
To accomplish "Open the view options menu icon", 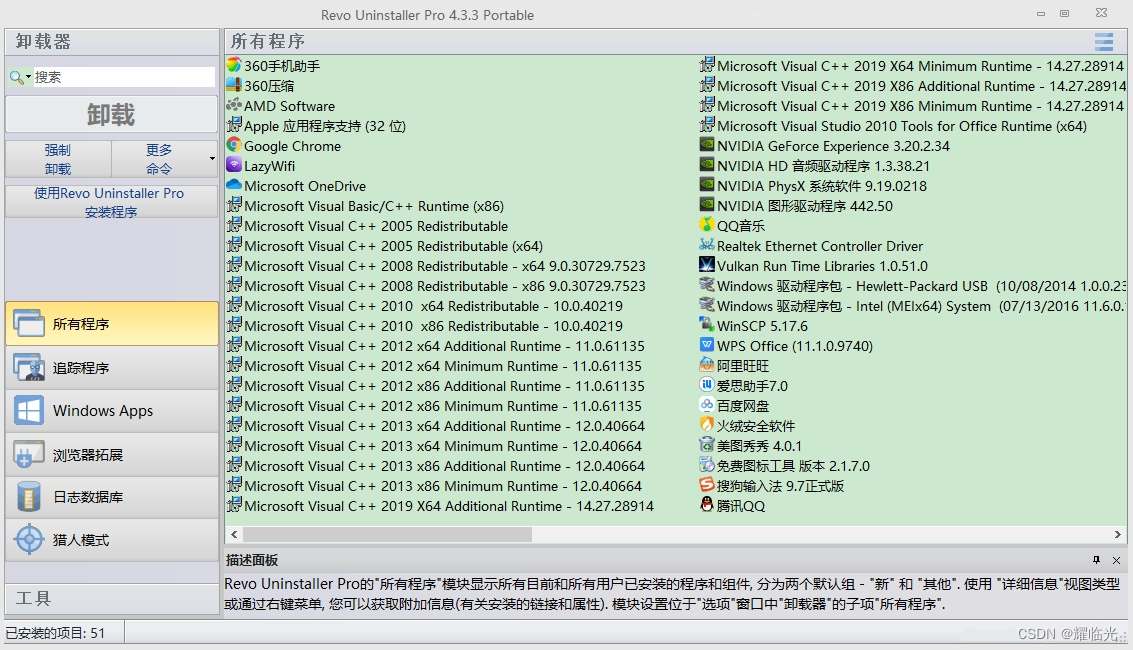I will click(1103, 42).
